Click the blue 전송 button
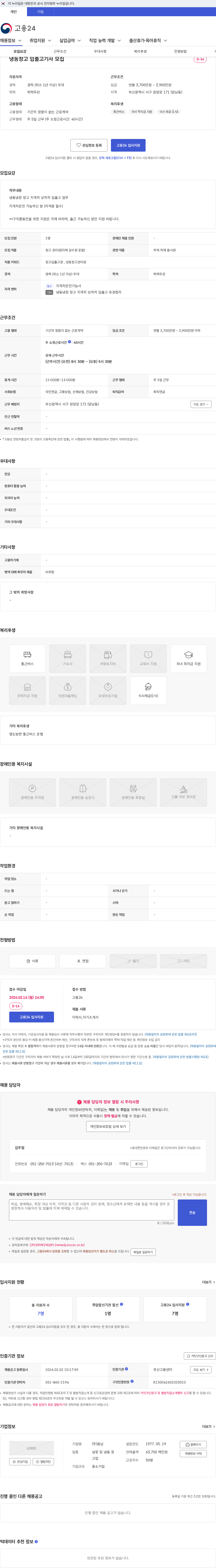Viewport: 216px width, 1568px height. coord(192,1213)
